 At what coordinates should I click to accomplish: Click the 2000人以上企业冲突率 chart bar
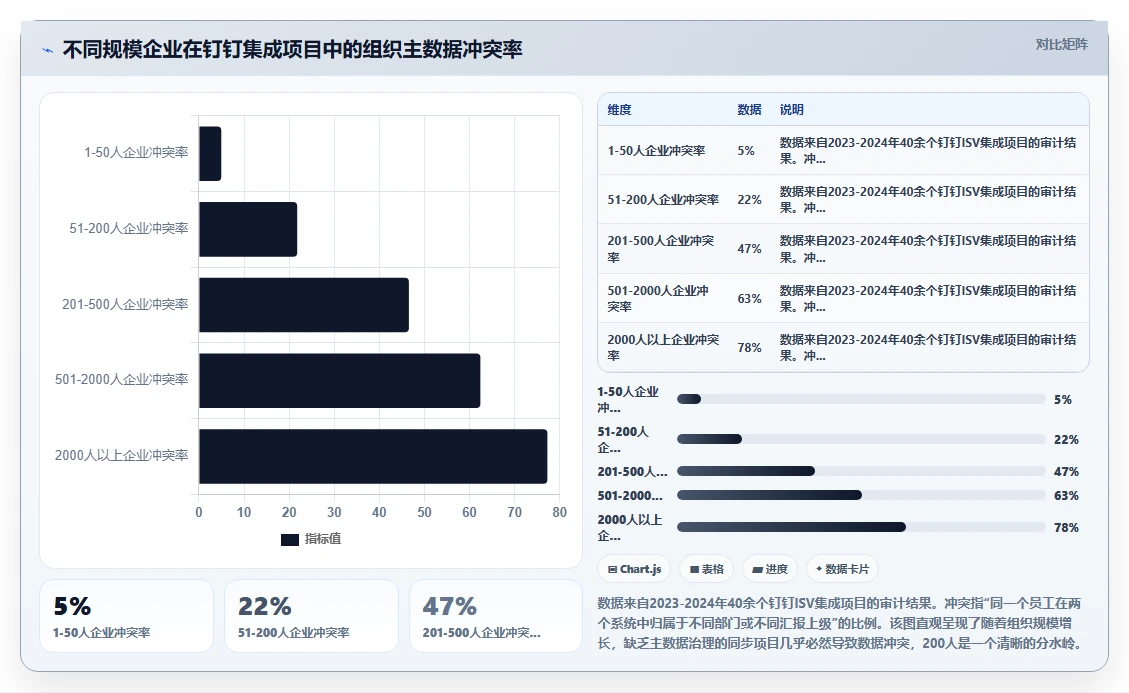(x=373, y=456)
